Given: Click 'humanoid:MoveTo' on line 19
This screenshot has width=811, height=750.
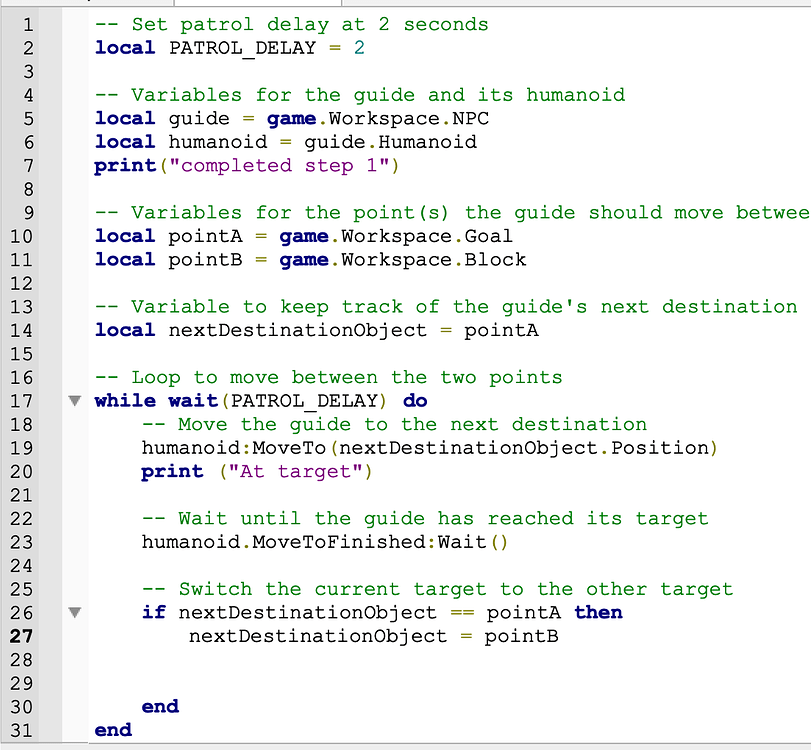Looking at the screenshot, I should tap(234, 448).
